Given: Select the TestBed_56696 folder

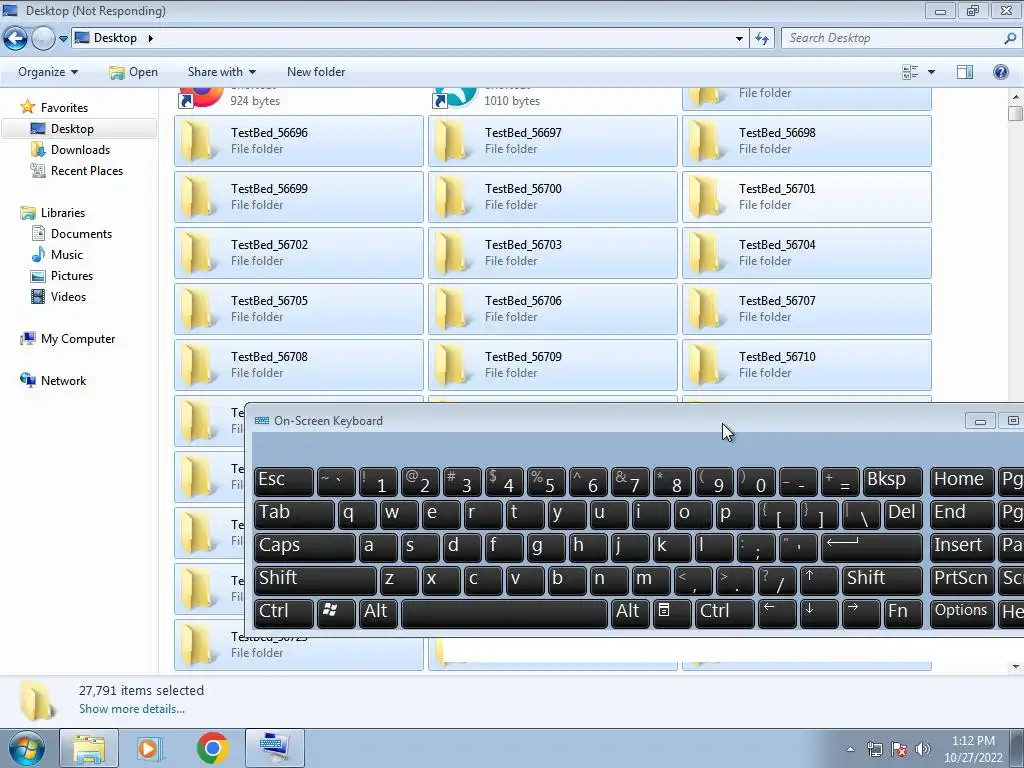Looking at the screenshot, I should (x=298, y=140).
